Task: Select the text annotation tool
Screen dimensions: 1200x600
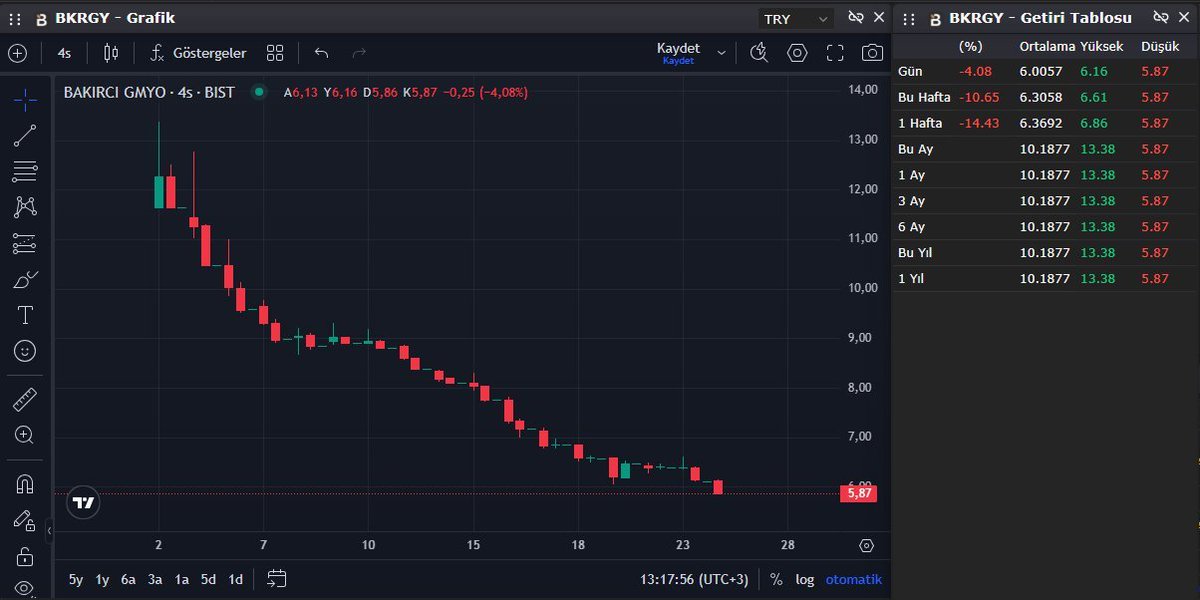Action: [25, 315]
